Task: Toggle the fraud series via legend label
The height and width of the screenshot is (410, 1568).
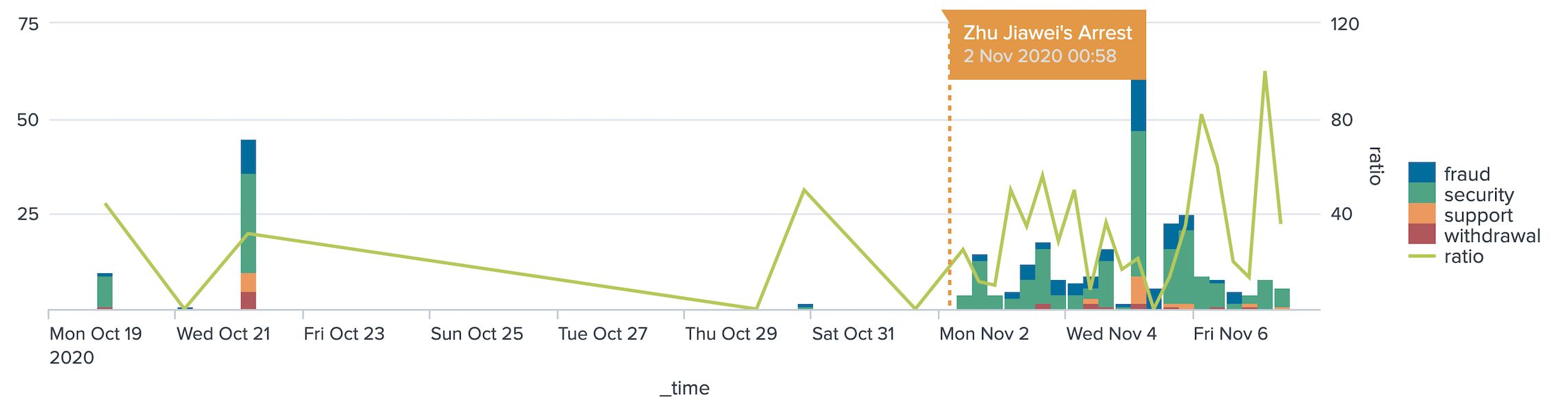Action: click(1466, 174)
